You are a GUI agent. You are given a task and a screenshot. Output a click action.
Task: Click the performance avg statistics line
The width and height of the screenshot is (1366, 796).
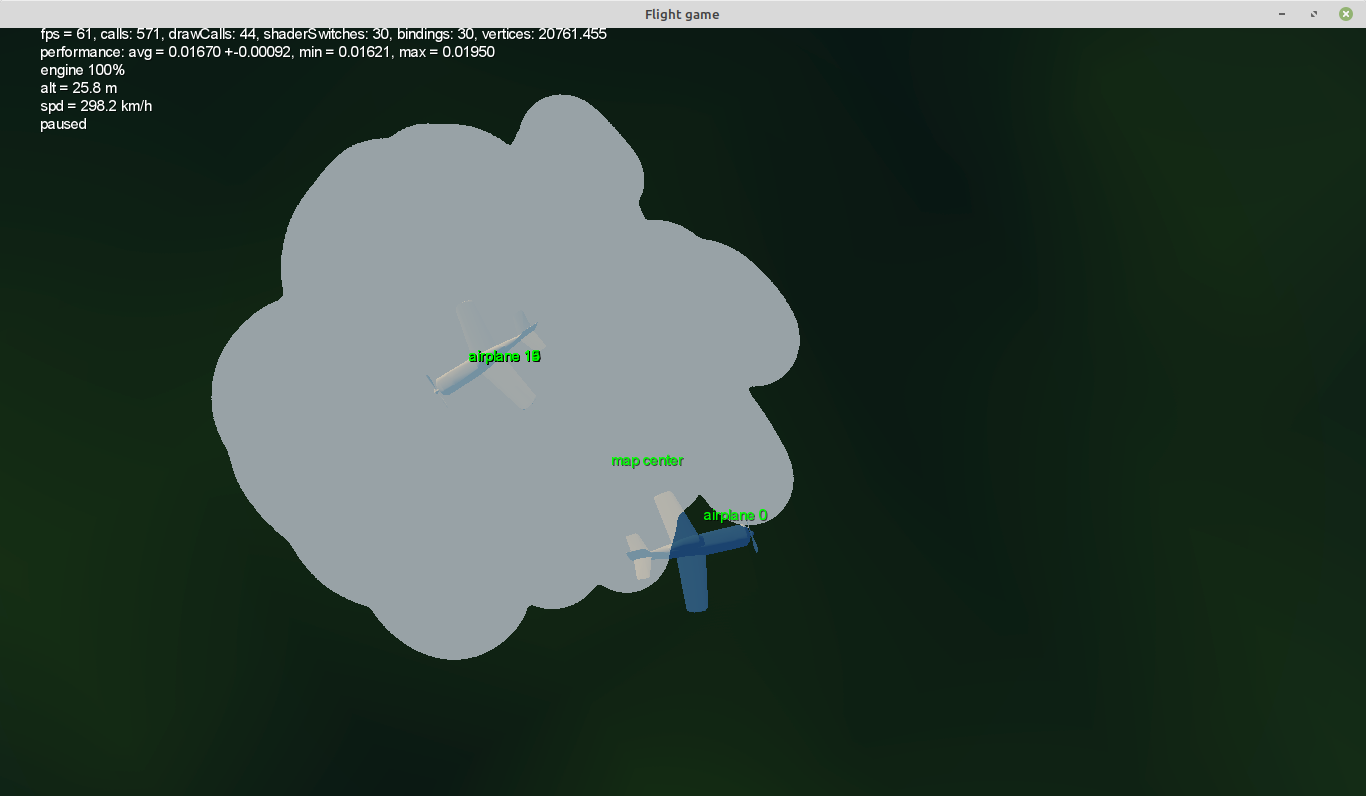point(267,52)
